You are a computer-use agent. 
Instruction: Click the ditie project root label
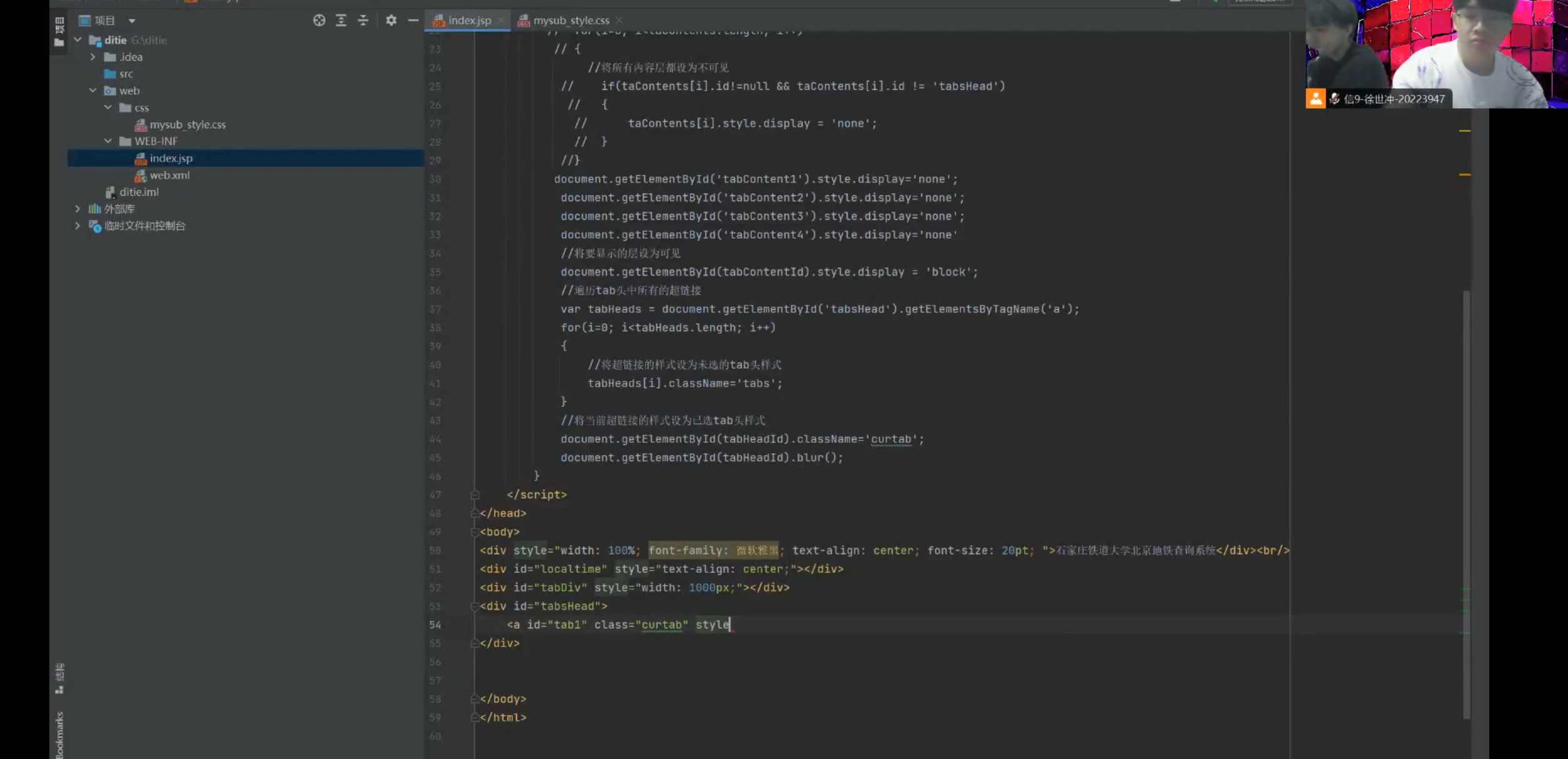tap(115, 40)
